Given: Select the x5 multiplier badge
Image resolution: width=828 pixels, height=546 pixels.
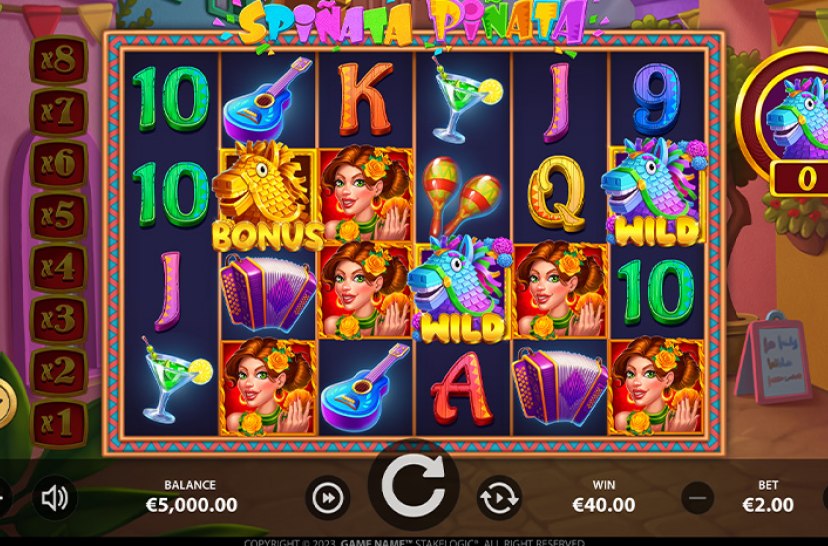Looking at the screenshot, I should click(59, 216).
